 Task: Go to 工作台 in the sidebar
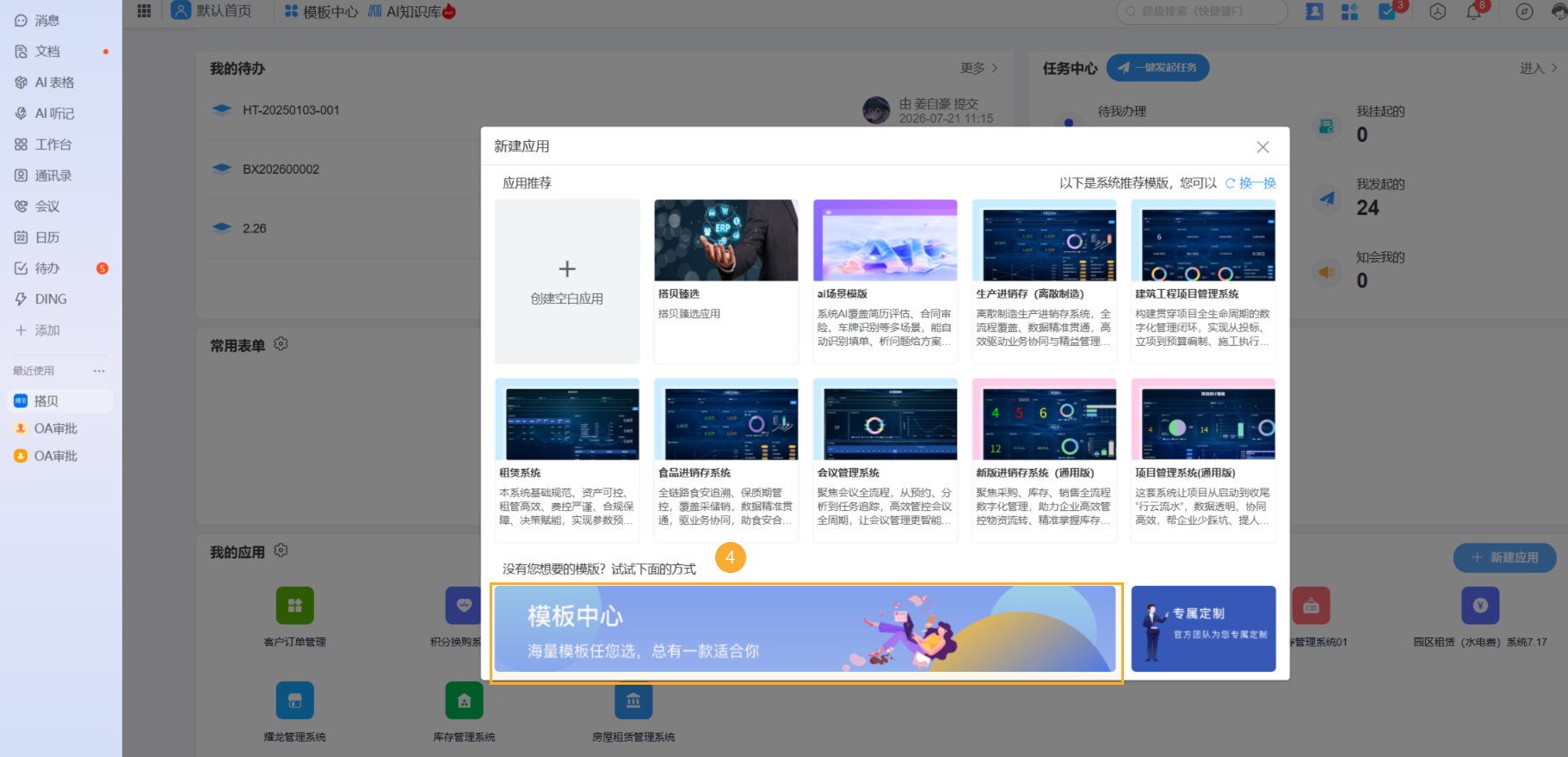pyautogui.click(x=43, y=145)
